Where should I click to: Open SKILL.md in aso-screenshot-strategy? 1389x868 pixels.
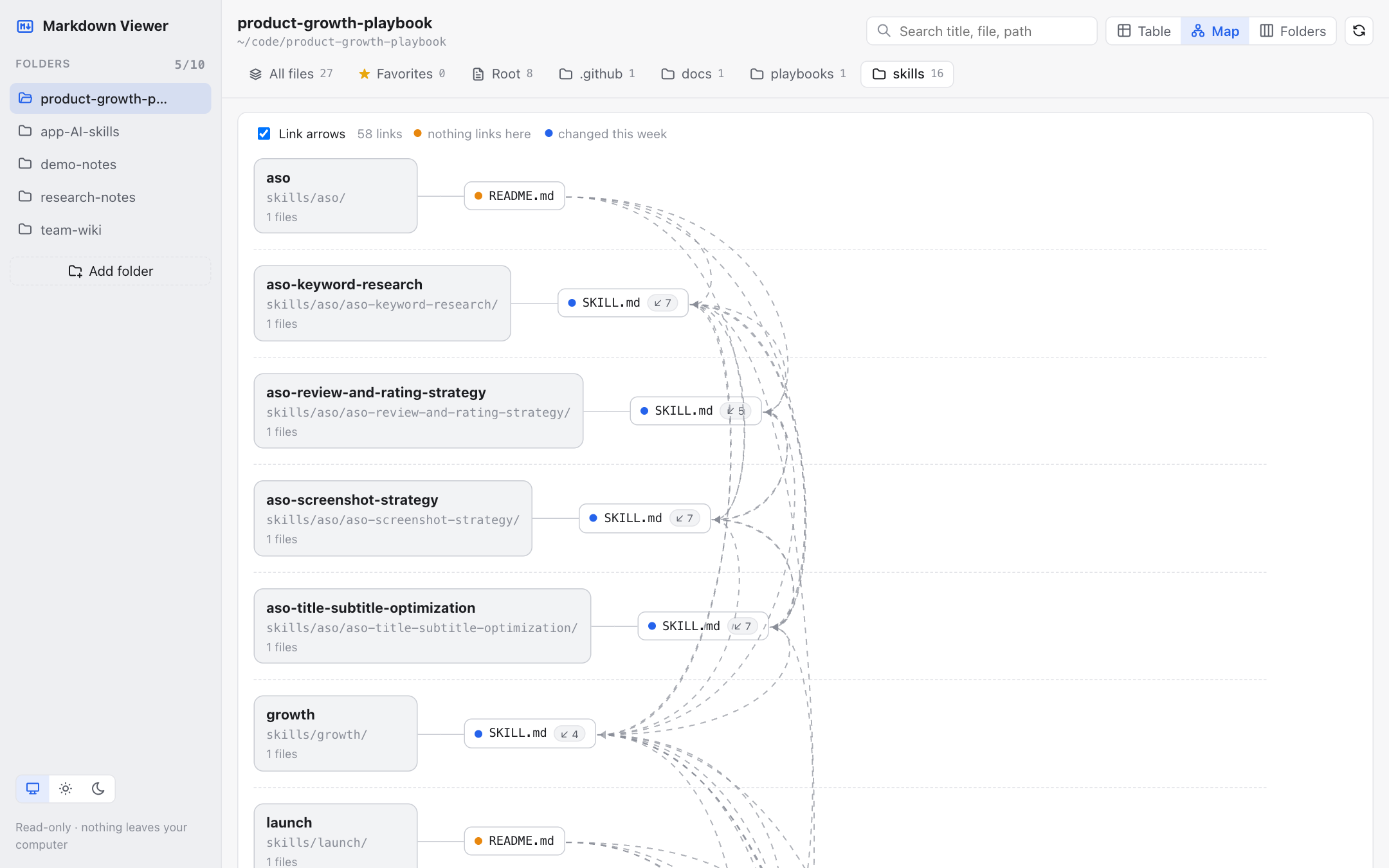point(645,518)
